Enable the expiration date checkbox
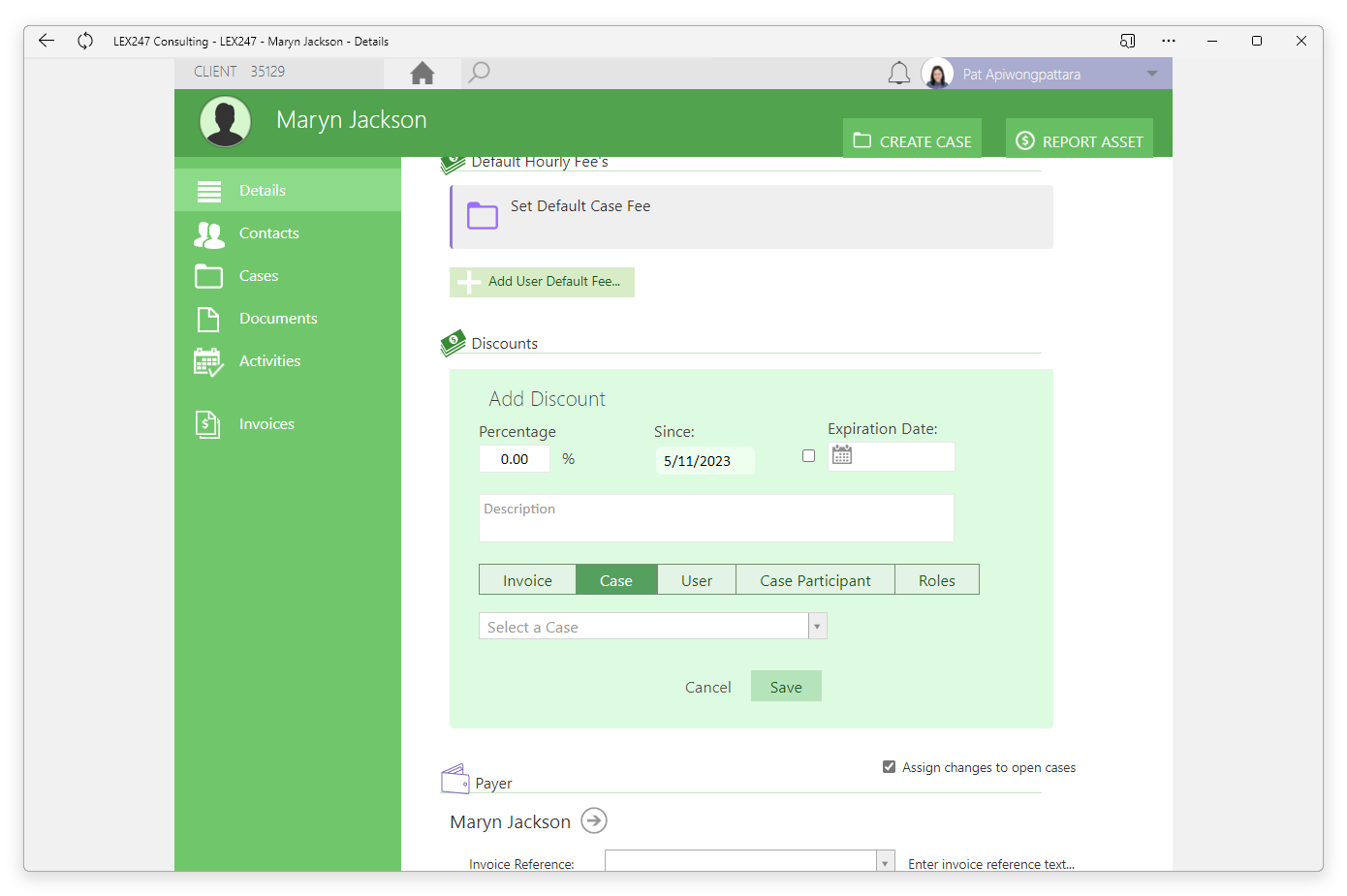The width and height of the screenshot is (1347, 896). [x=808, y=456]
